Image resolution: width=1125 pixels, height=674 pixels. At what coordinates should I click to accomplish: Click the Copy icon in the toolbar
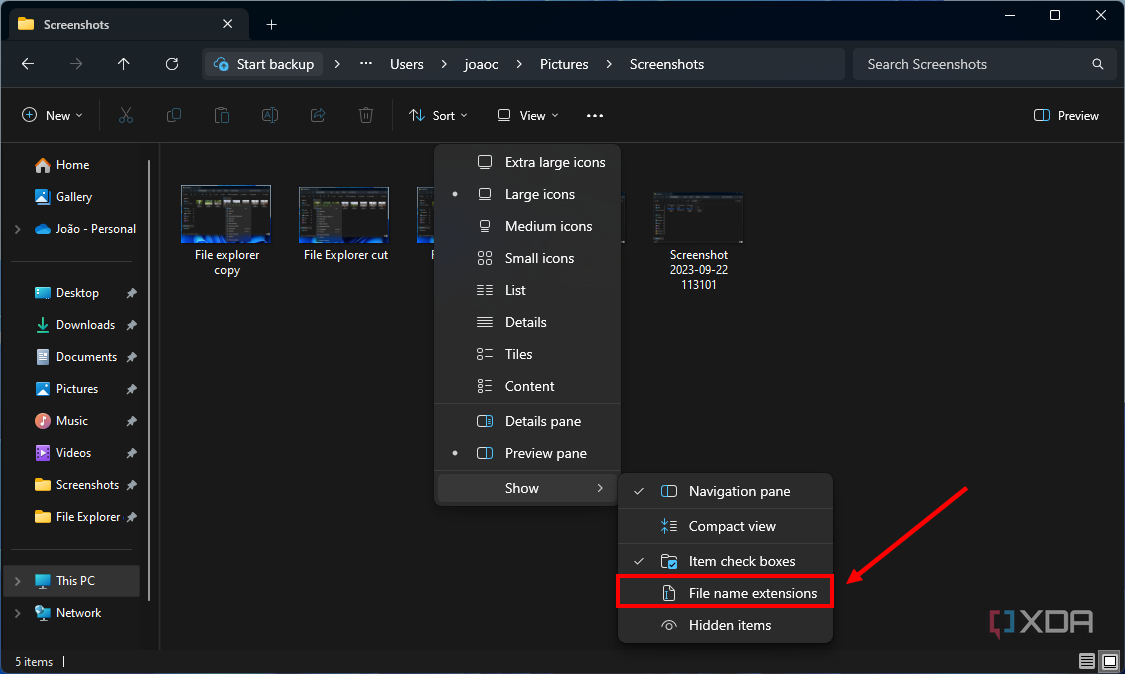173,115
